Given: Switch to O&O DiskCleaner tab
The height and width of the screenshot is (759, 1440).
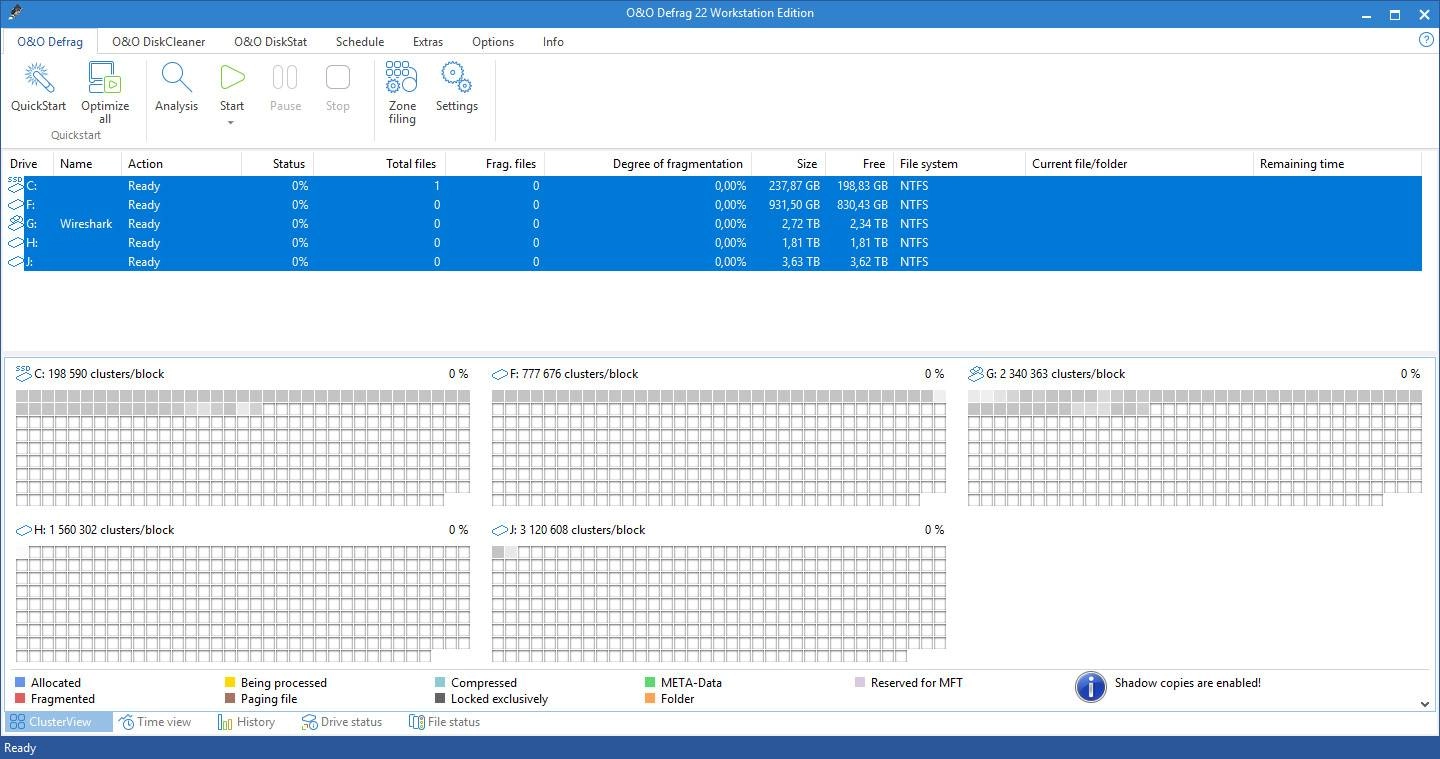Looking at the screenshot, I should coord(158,42).
